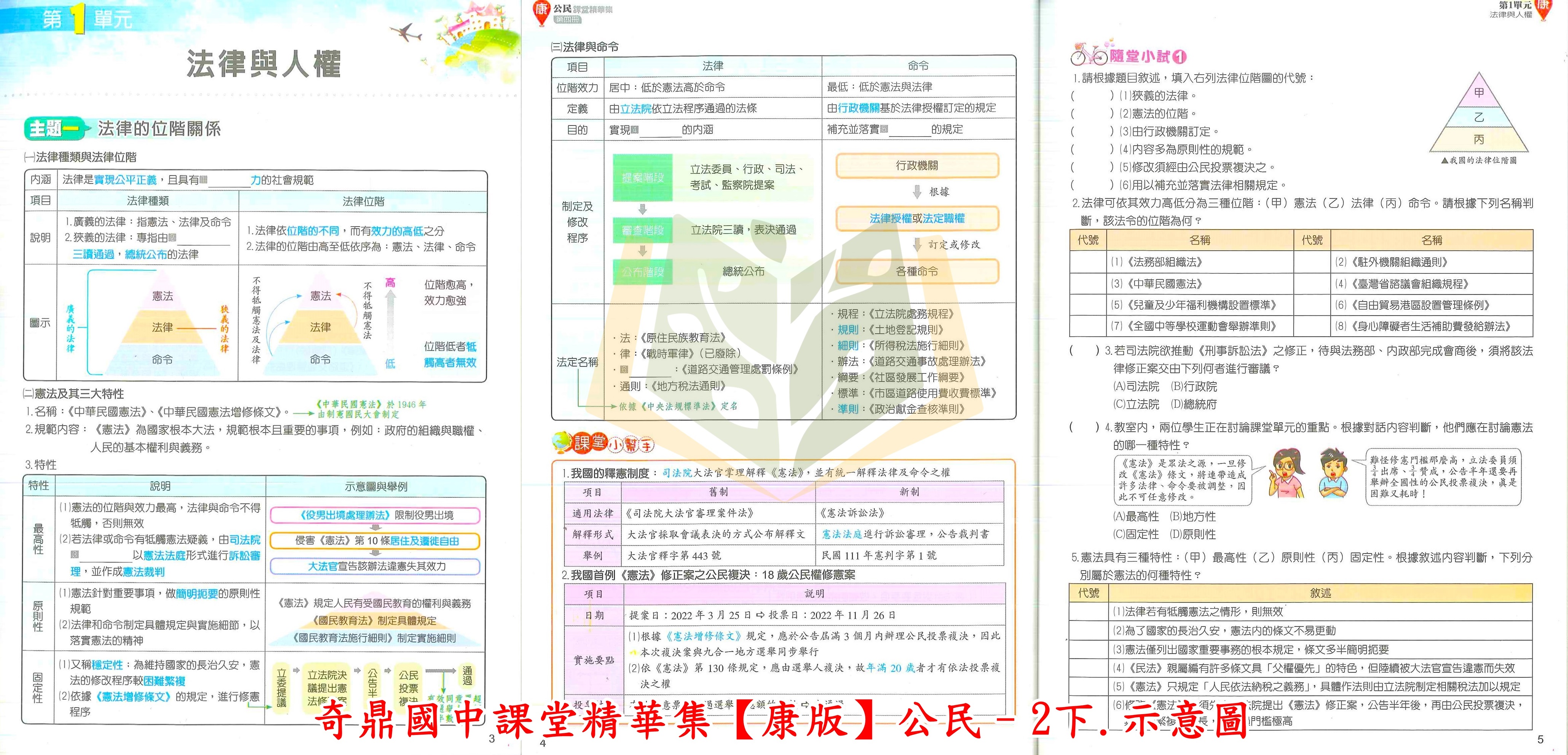This screenshot has height=755, width=1568.
Task: Select option (A)最高性
Action: point(1136,517)
